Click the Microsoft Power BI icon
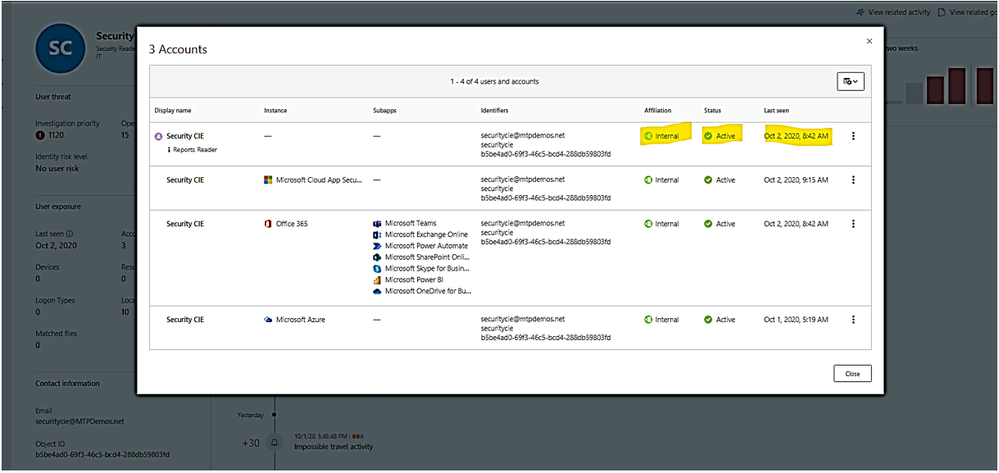Image resolution: width=999 pixels, height=473 pixels. coord(377,280)
